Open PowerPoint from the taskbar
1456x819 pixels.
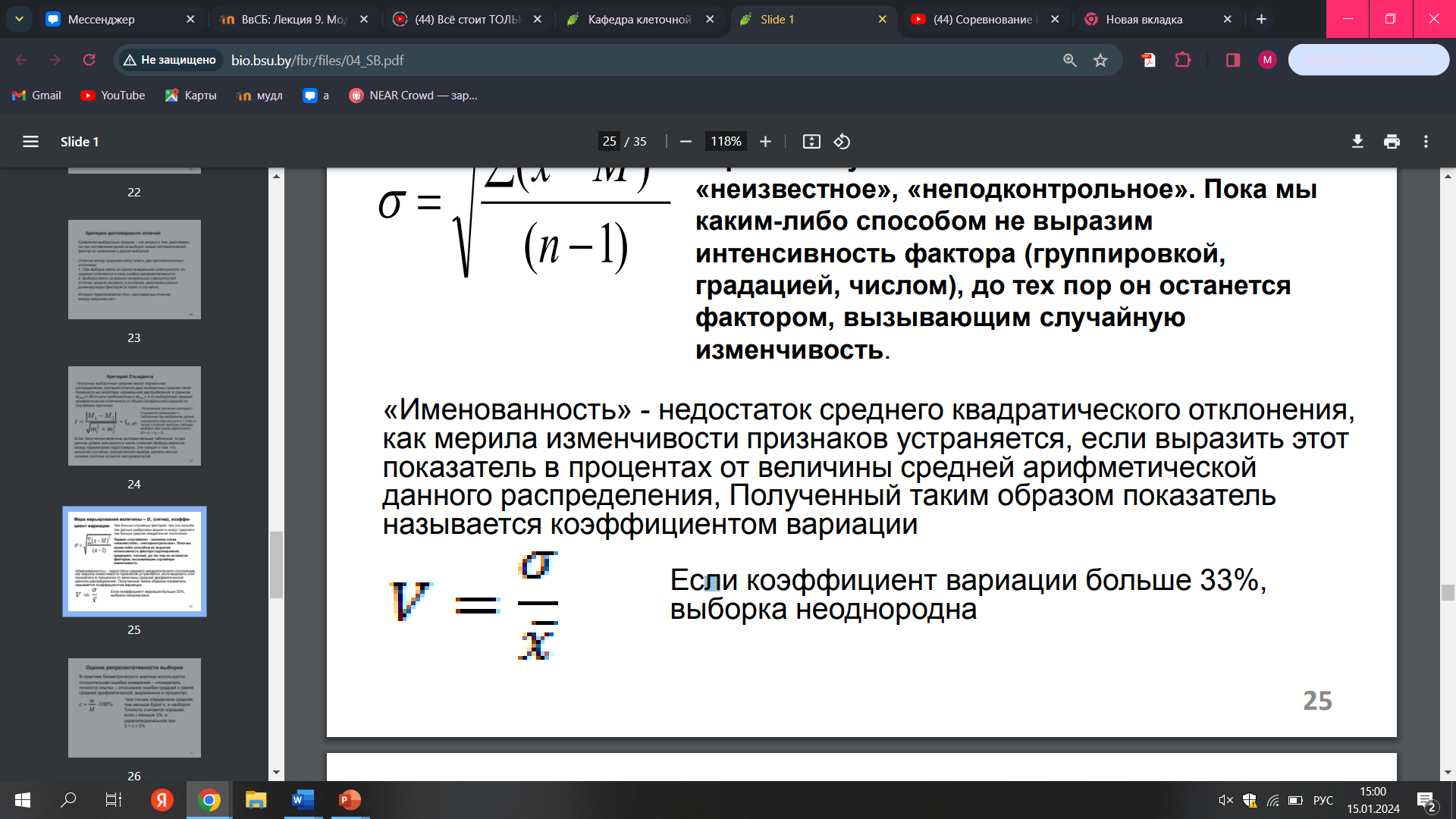(350, 800)
